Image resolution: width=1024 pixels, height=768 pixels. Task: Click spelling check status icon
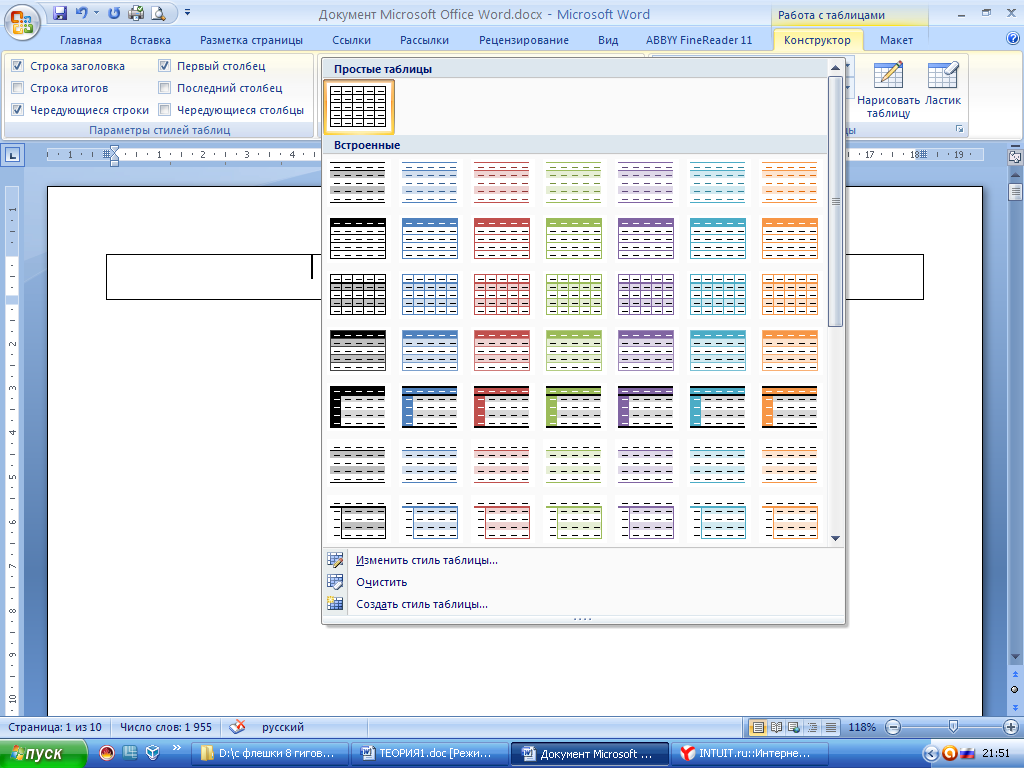point(238,727)
